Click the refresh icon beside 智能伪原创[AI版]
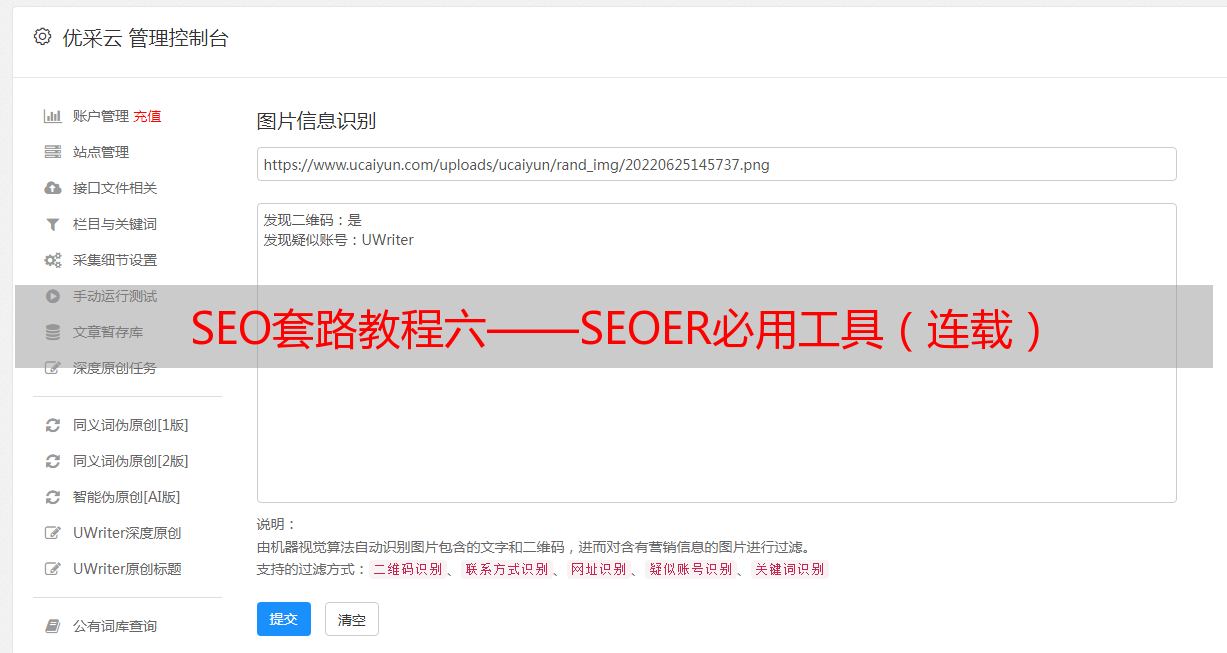 [x=53, y=497]
